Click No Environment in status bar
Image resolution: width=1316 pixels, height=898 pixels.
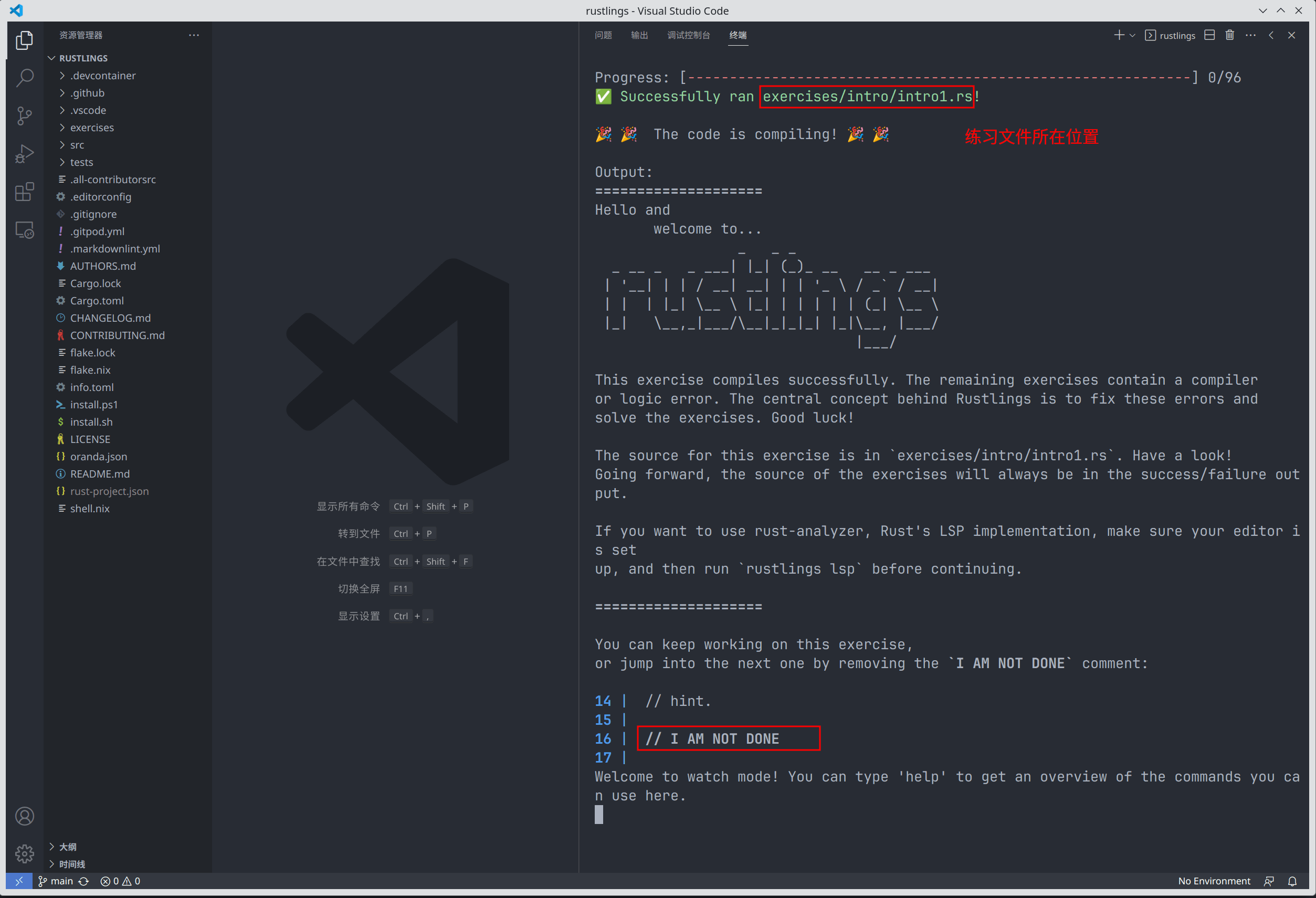click(1214, 881)
